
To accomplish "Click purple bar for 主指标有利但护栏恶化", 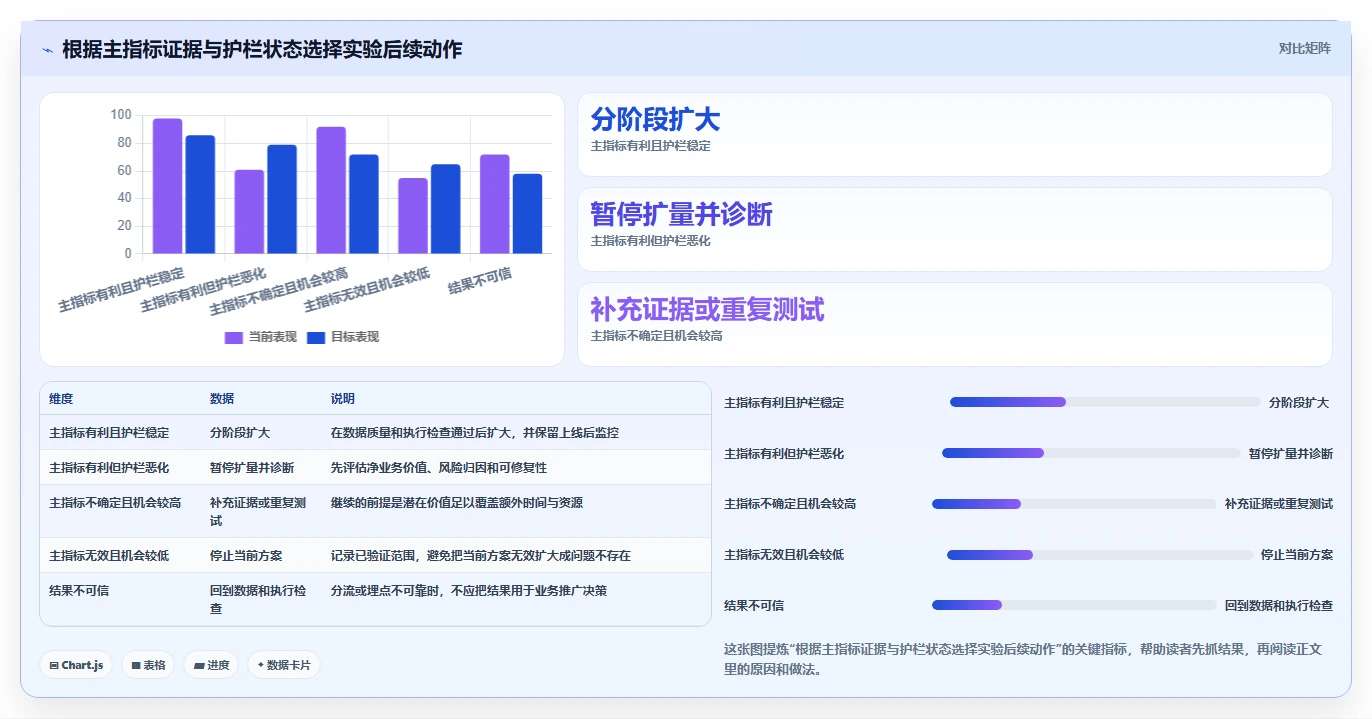I will [x=249, y=212].
